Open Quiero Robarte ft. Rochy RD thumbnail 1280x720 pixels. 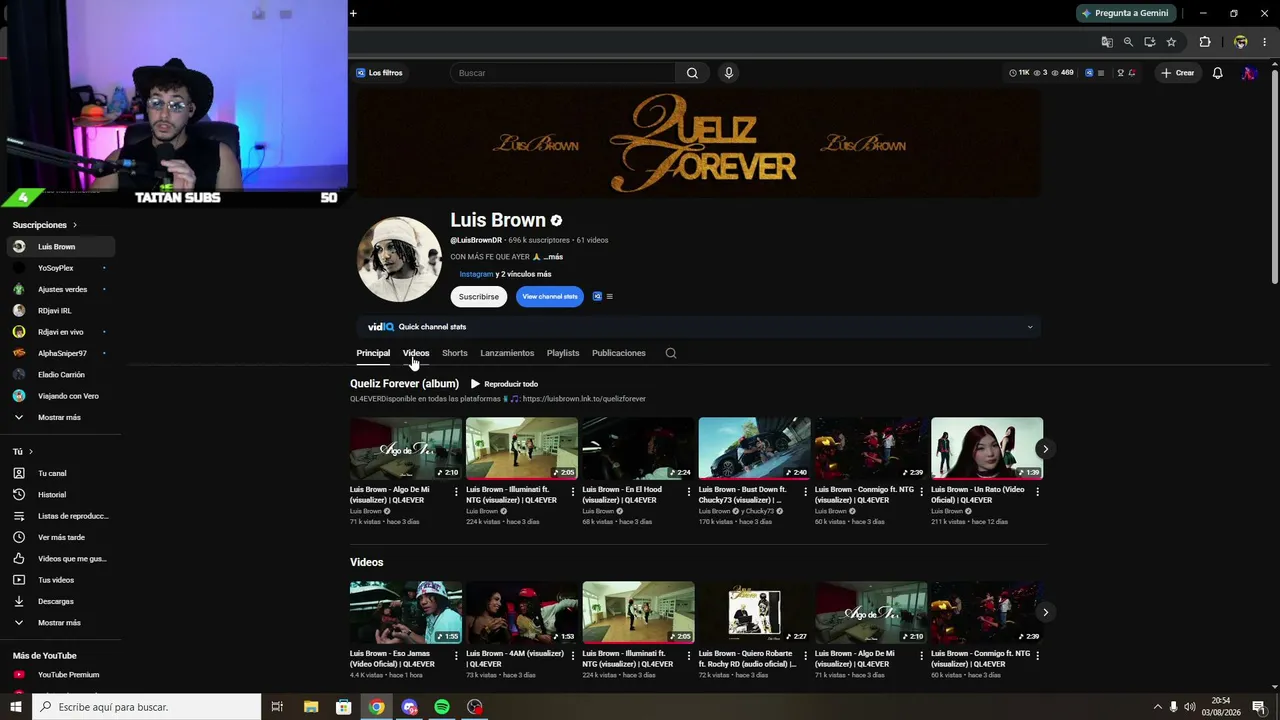[755, 612]
